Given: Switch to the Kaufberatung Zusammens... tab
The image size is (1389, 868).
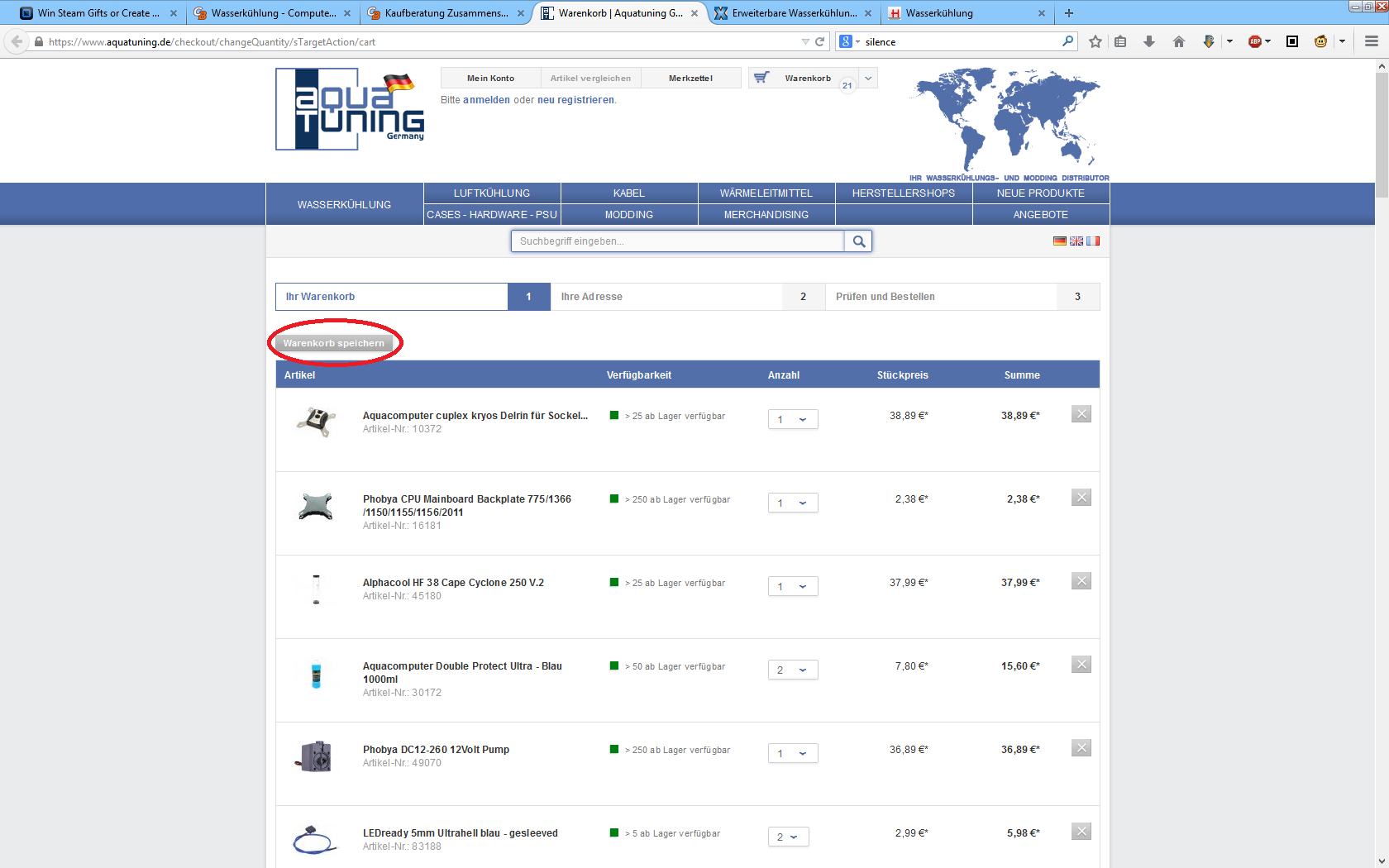Looking at the screenshot, I should 446,13.
